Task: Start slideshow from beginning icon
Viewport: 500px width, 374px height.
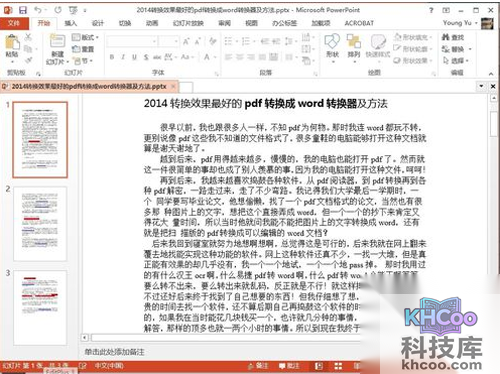Action: coord(73,10)
